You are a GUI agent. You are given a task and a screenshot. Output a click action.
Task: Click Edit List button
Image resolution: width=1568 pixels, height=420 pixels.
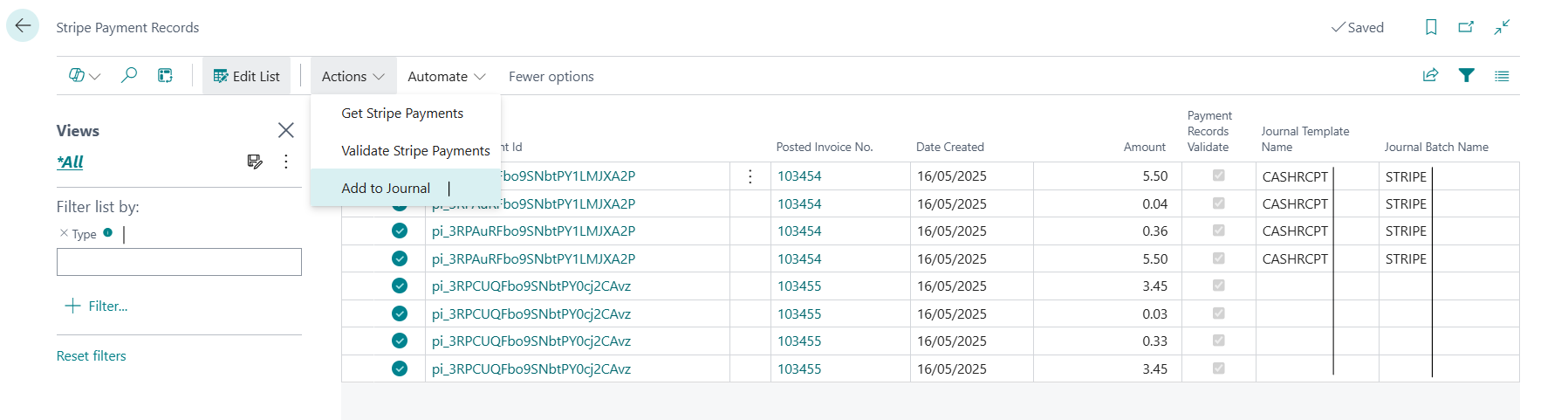(x=246, y=76)
